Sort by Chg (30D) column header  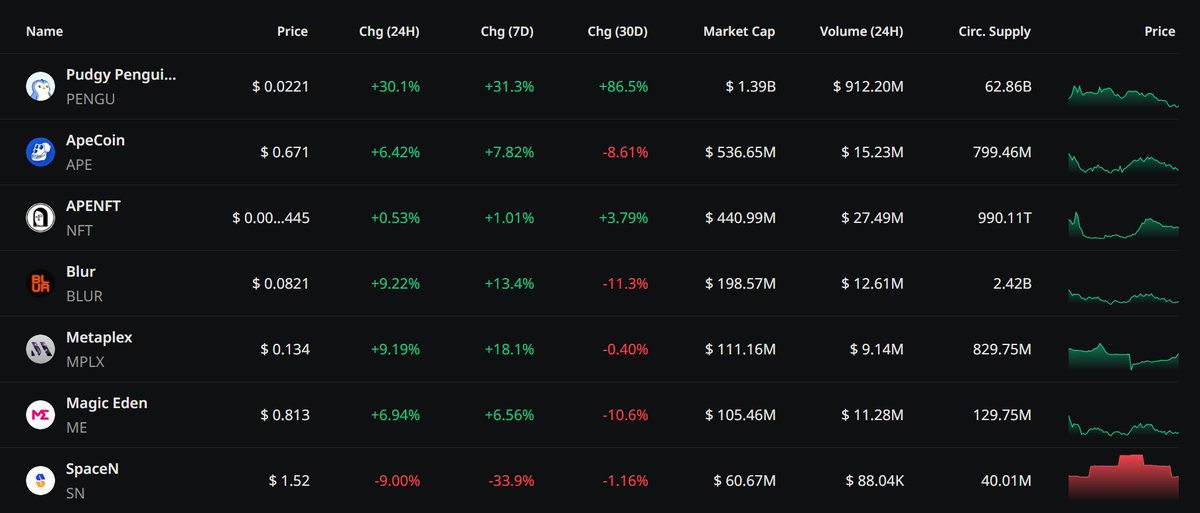point(618,31)
